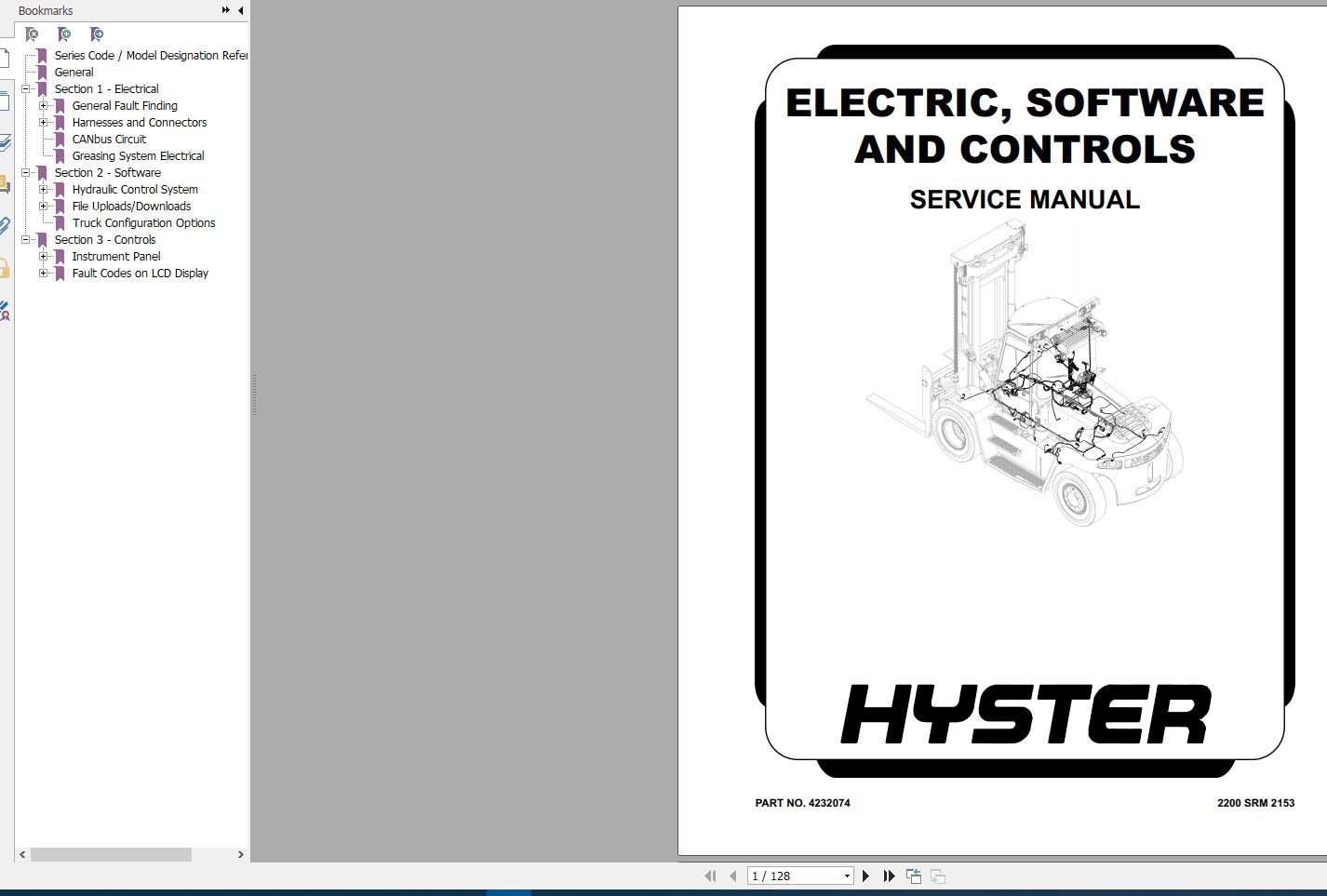Select the Section 1 - Electrical bookmark

(106, 89)
